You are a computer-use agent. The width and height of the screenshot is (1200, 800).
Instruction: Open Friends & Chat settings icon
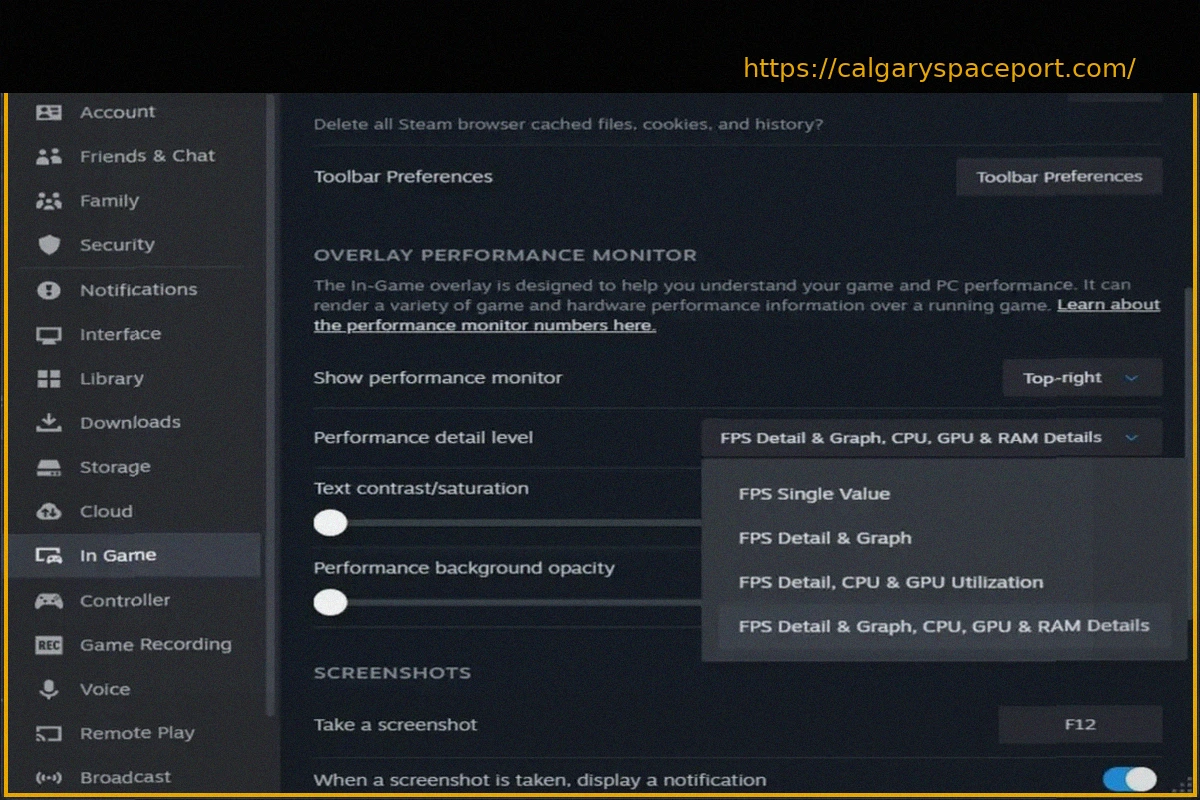tap(48, 156)
